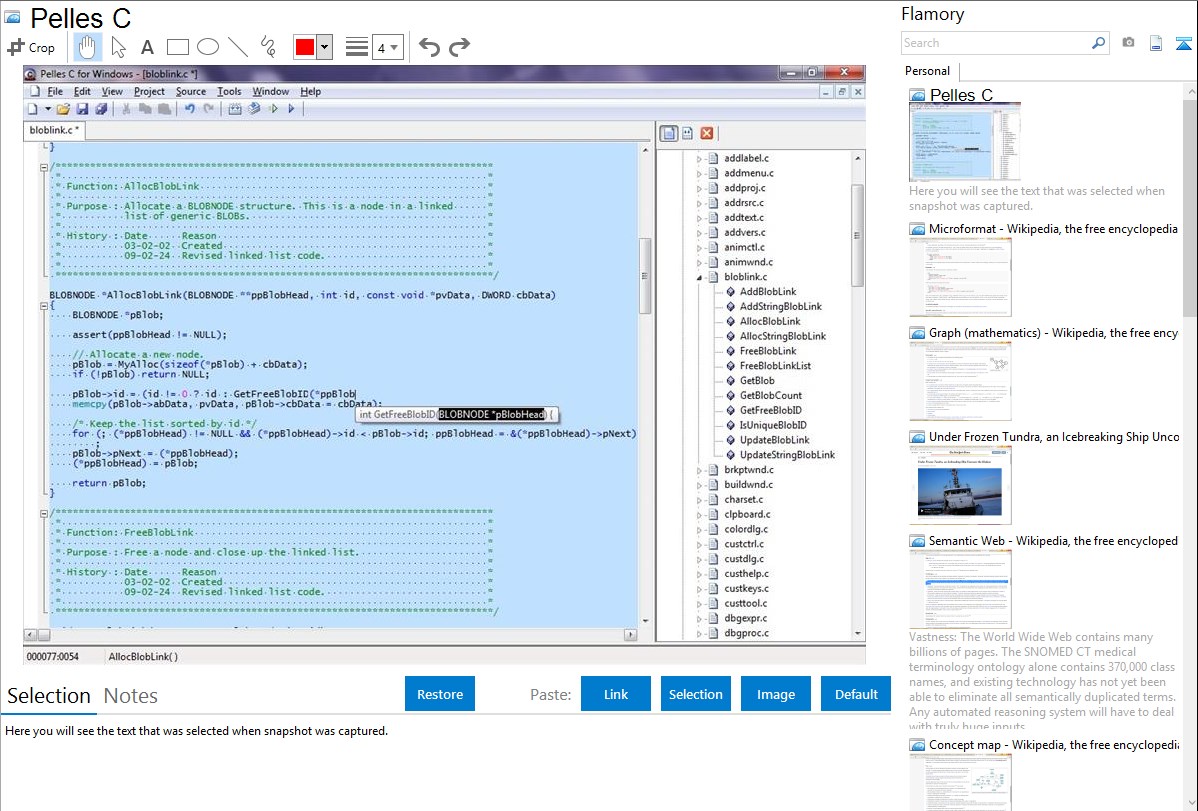Click the Image paste button
Viewport: 1198px width, 811px height.
(776, 694)
